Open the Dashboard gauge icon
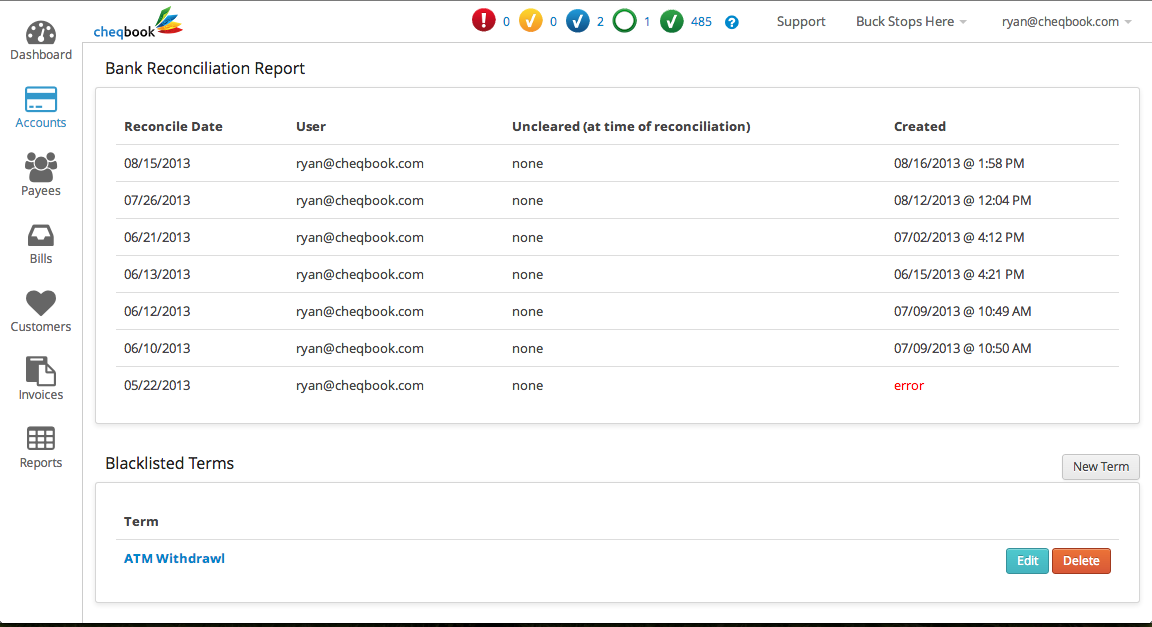1152x627 pixels. (41, 32)
